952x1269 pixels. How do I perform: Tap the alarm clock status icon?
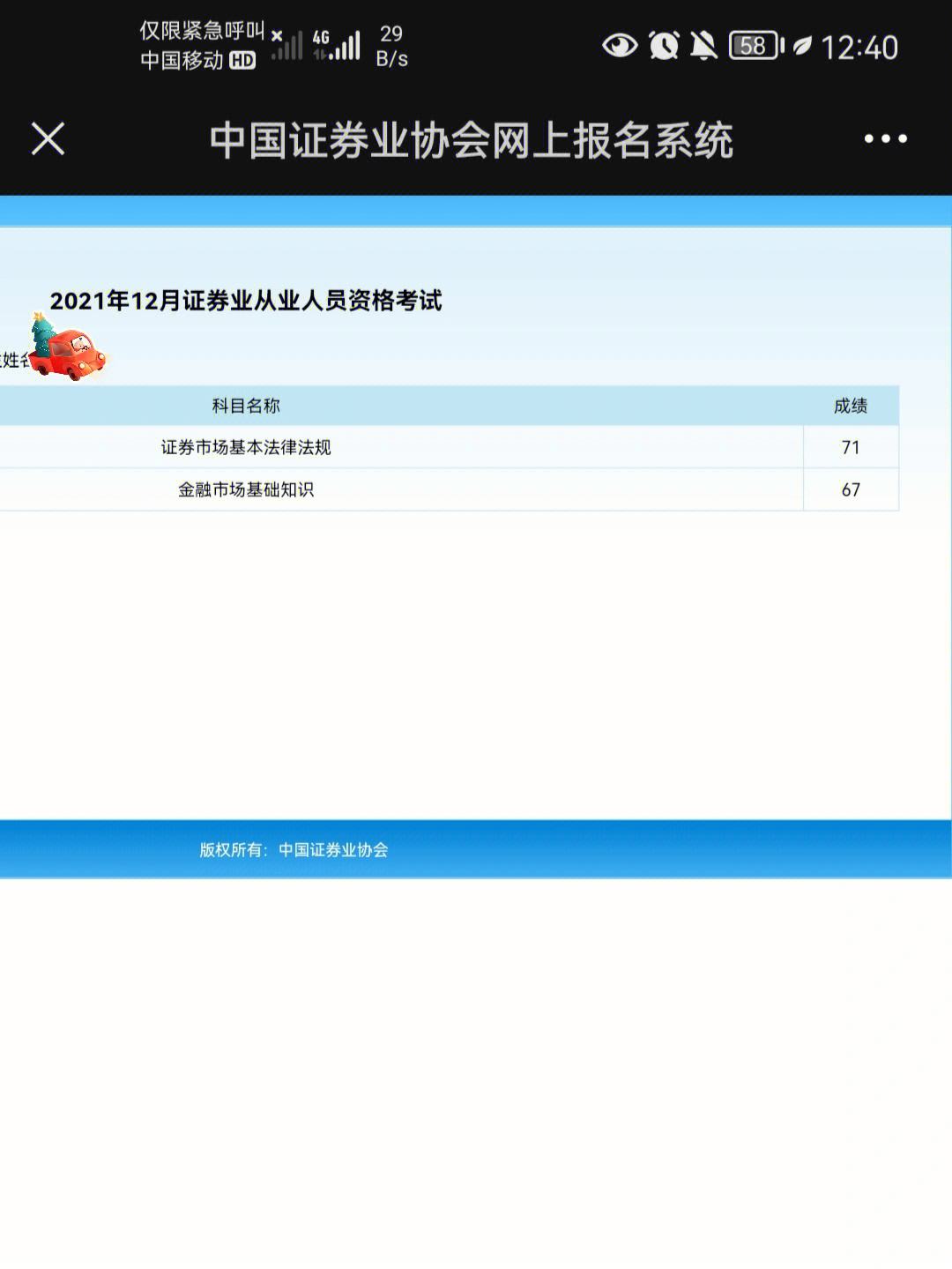pyautogui.click(x=664, y=45)
